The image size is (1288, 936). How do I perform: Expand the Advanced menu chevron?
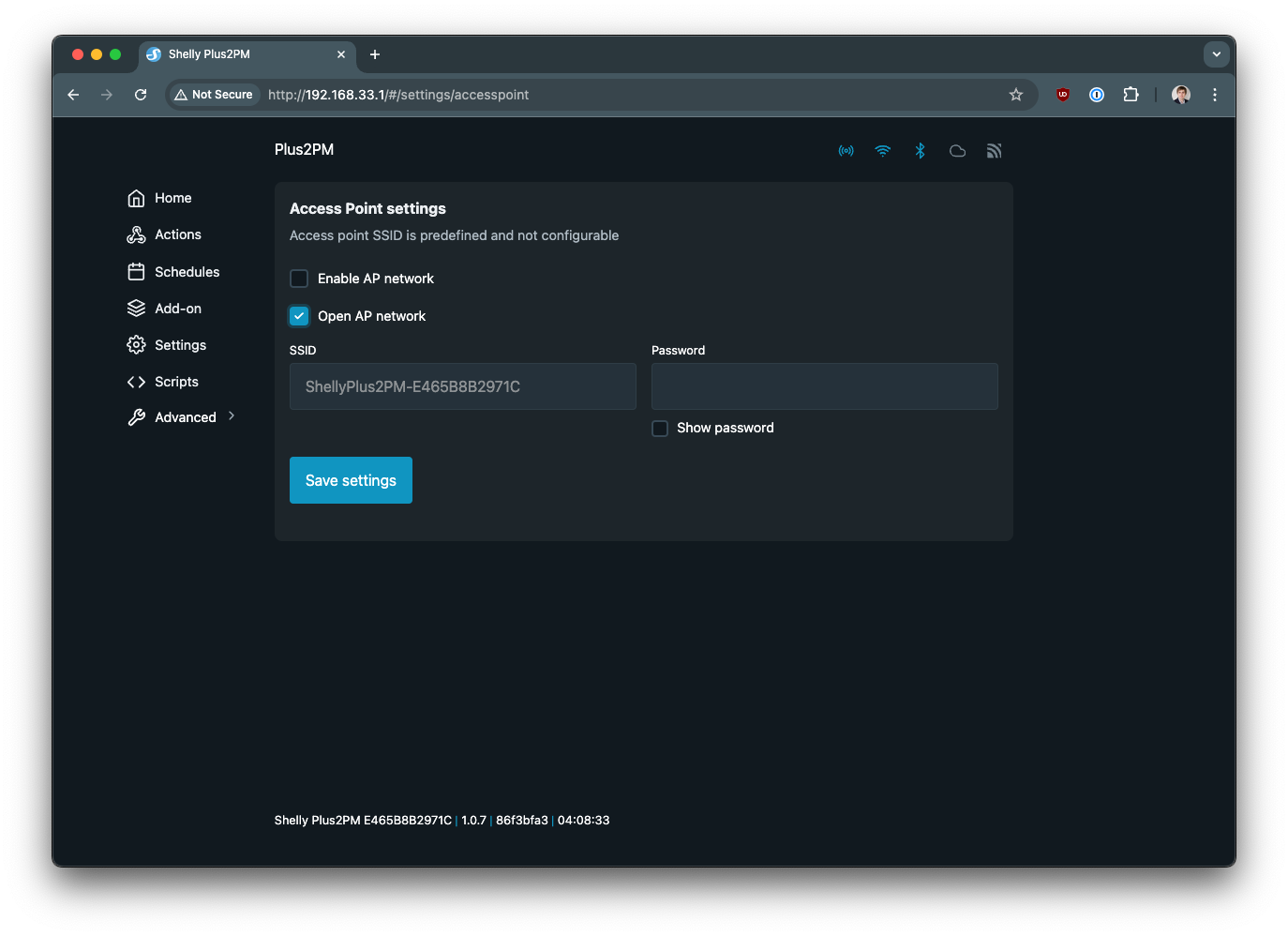(x=232, y=415)
